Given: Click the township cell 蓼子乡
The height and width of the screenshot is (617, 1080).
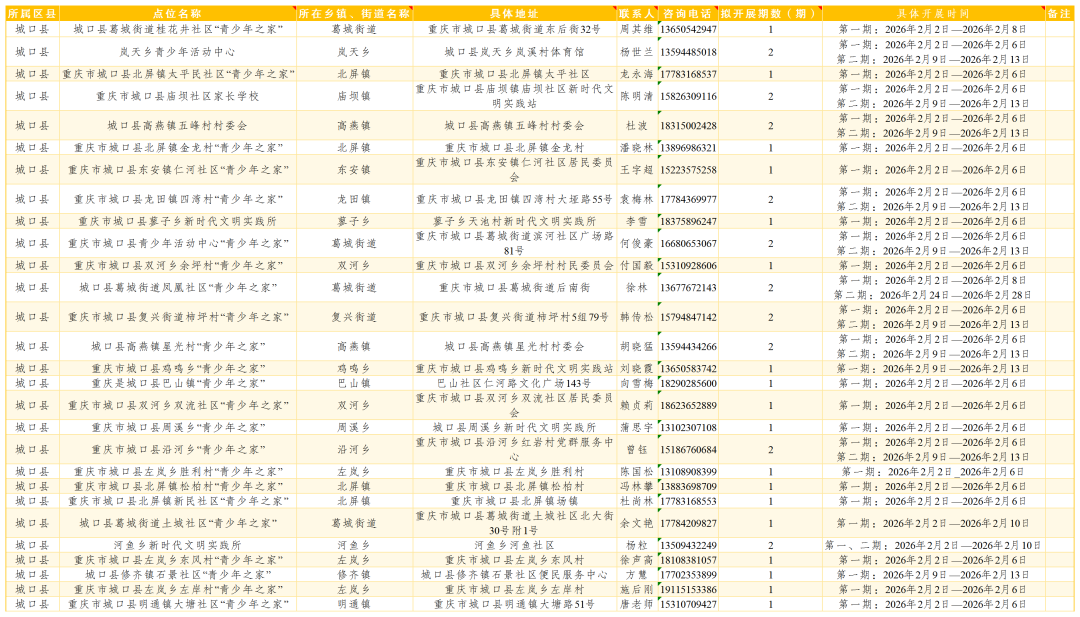Looking at the screenshot, I should (x=354, y=221).
